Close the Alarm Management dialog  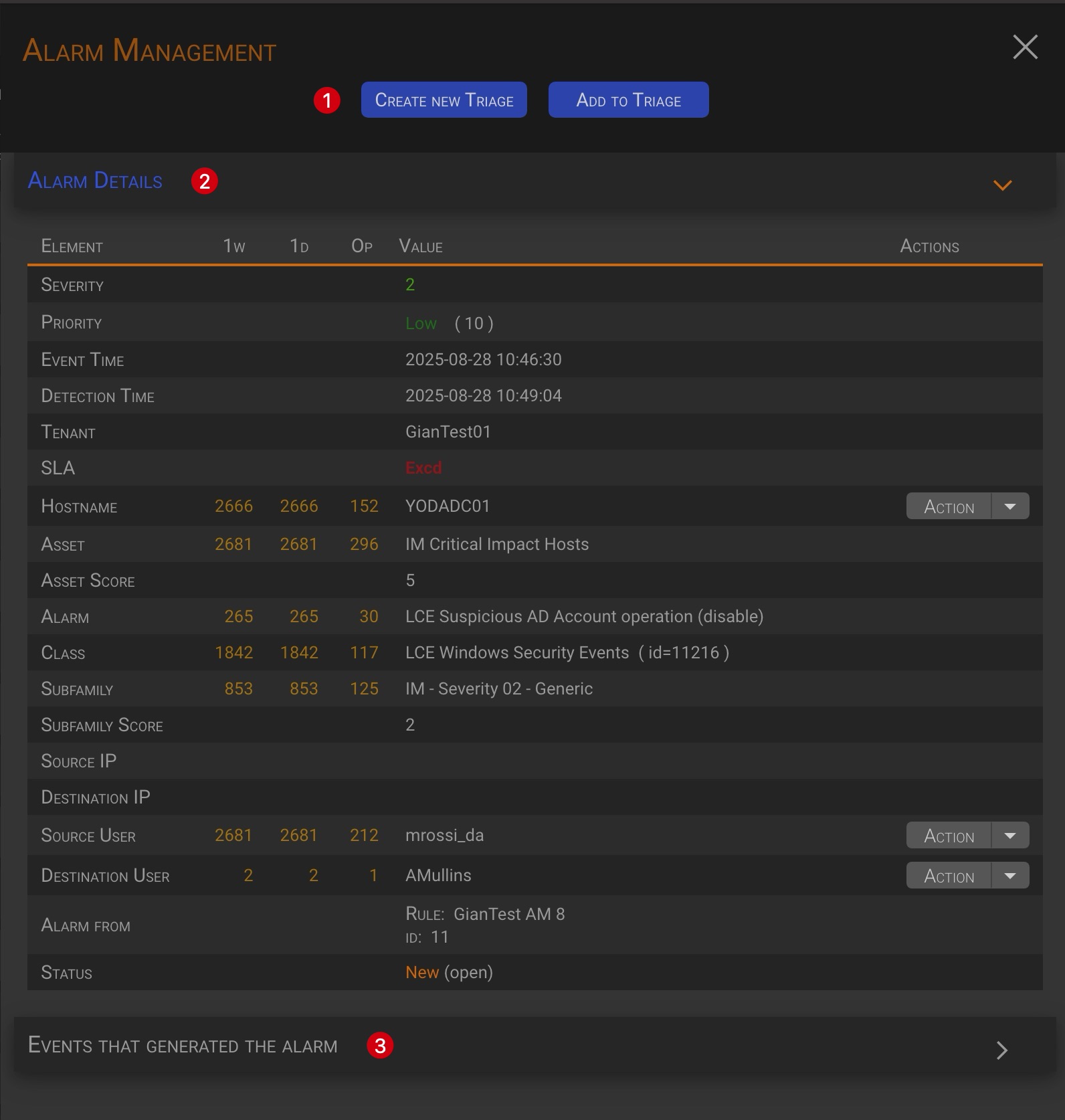[1025, 48]
